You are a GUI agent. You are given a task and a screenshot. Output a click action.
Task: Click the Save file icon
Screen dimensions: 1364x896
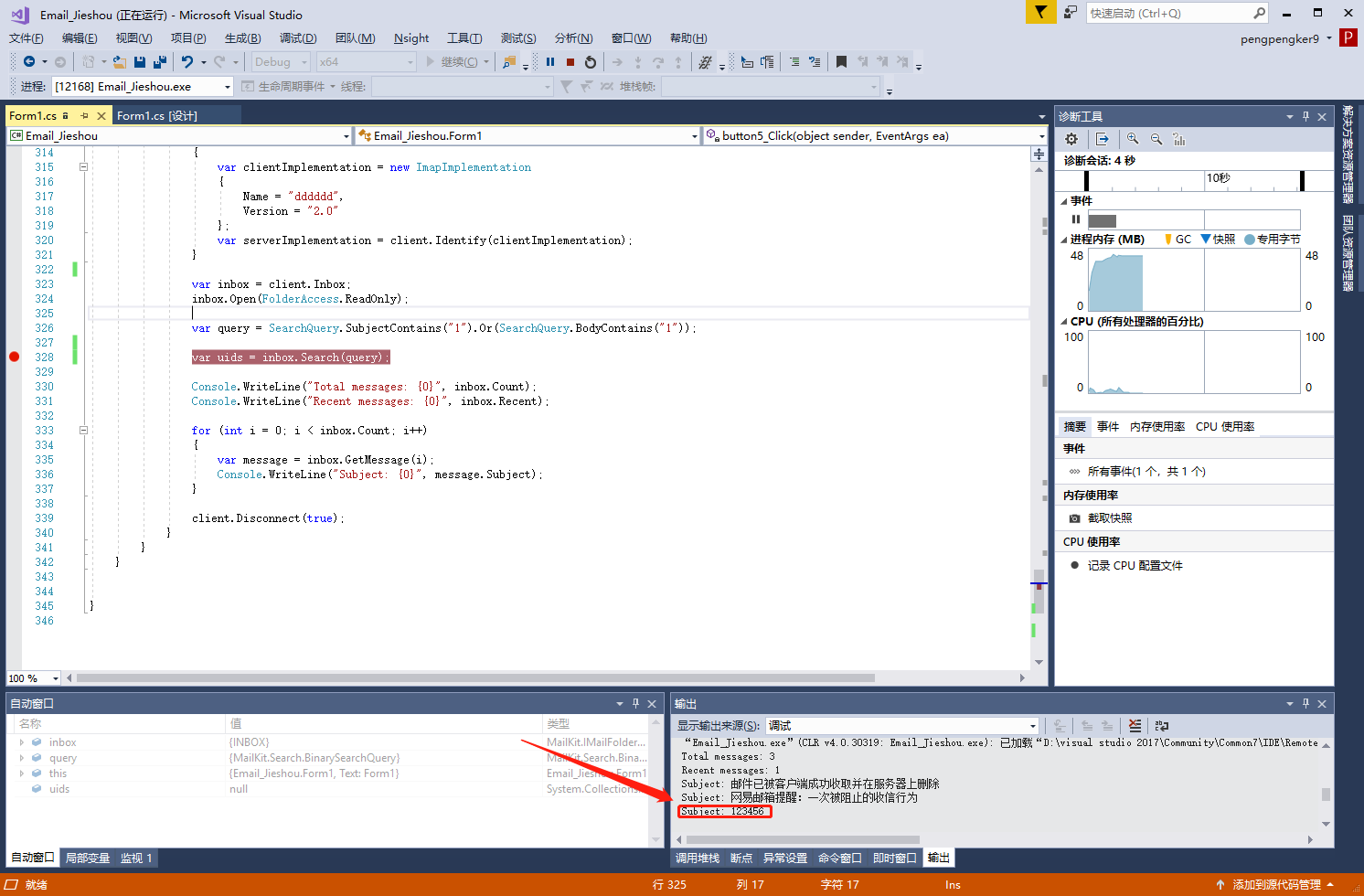coord(140,61)
